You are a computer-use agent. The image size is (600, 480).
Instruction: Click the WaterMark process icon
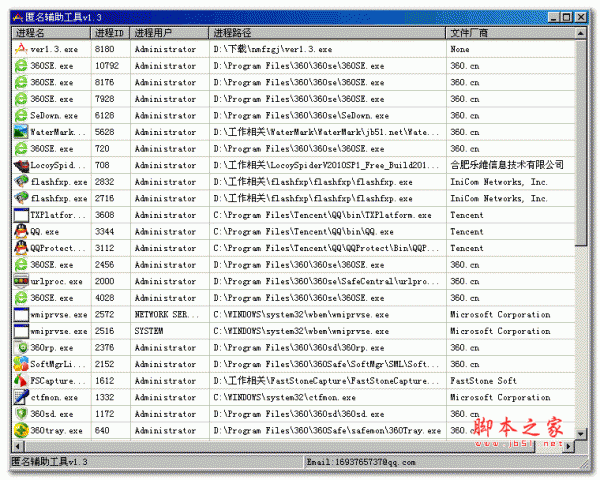21,132
